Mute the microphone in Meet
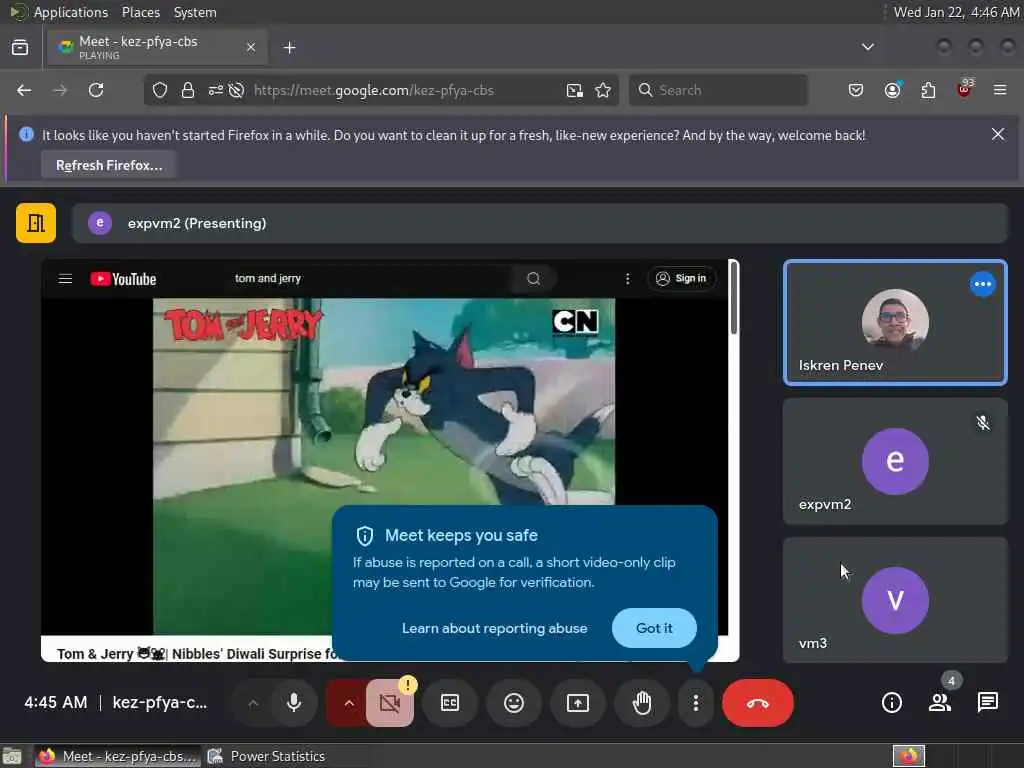Viewport: 1024px width, 768px height. click(294, 703)
